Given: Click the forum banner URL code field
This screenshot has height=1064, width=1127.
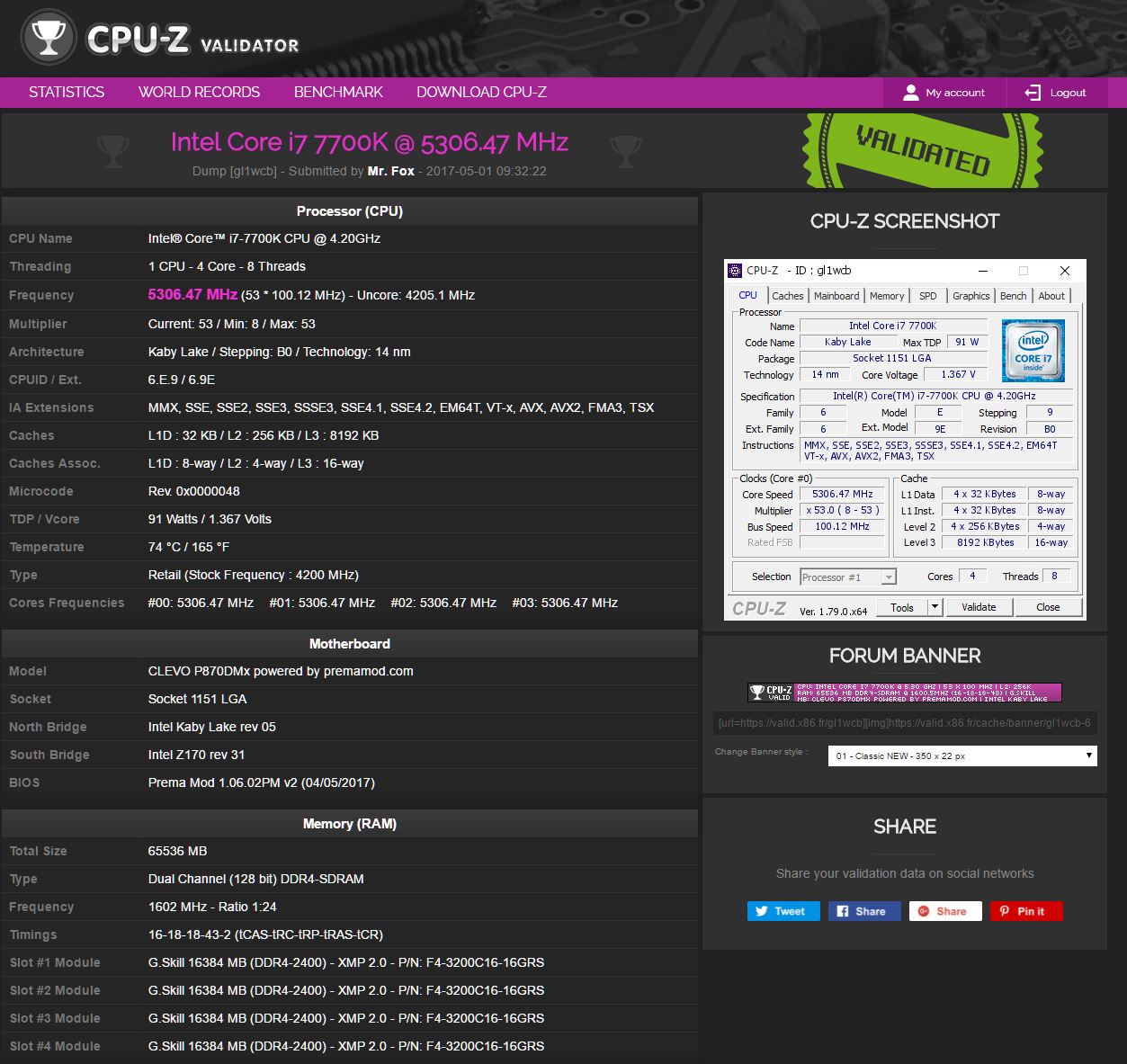Looking at the screenshot, I should click(x=904, y=722).
